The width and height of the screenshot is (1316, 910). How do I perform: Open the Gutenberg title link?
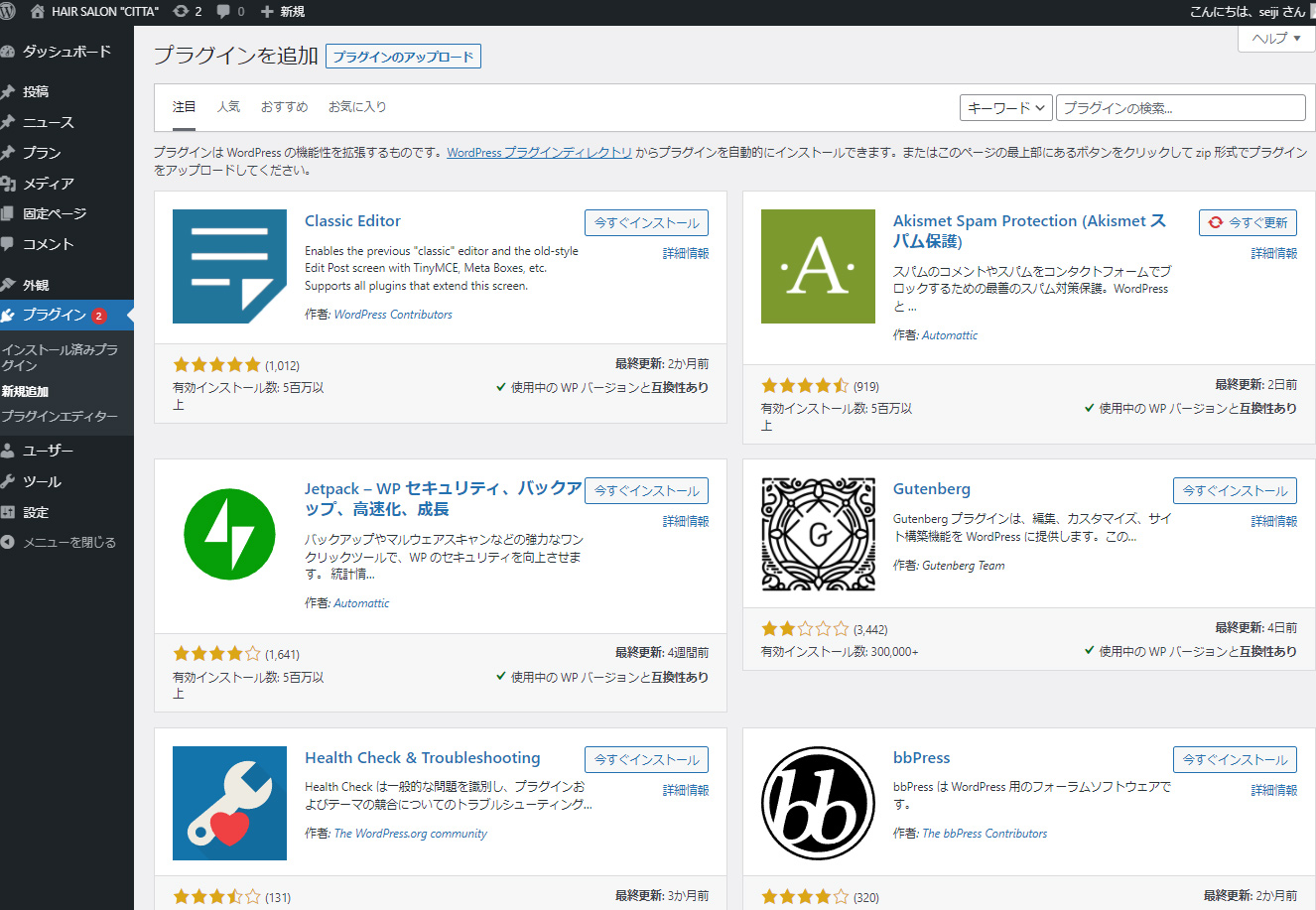[x=932, y=489]
